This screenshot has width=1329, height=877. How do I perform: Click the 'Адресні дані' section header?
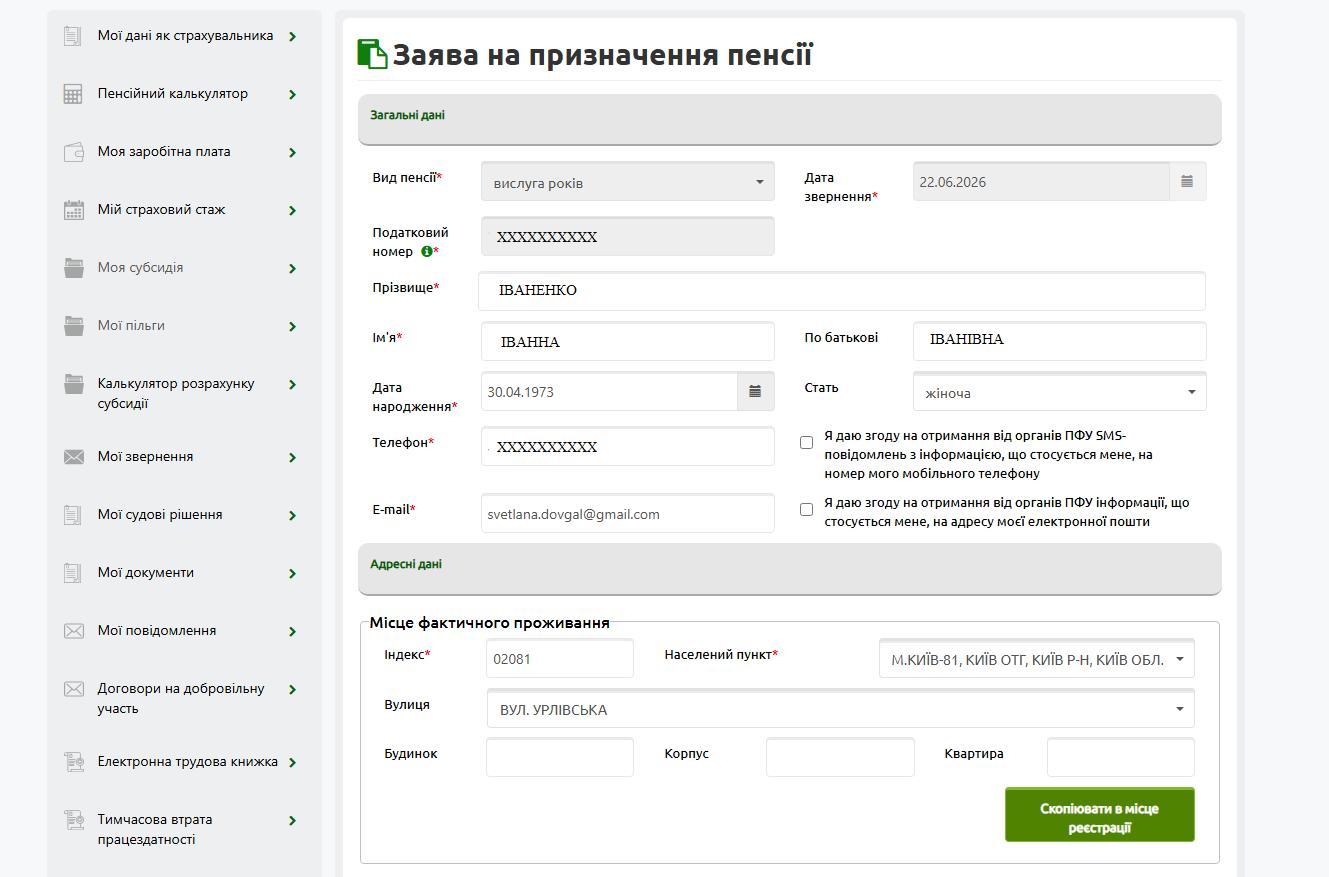pos(790,569)
